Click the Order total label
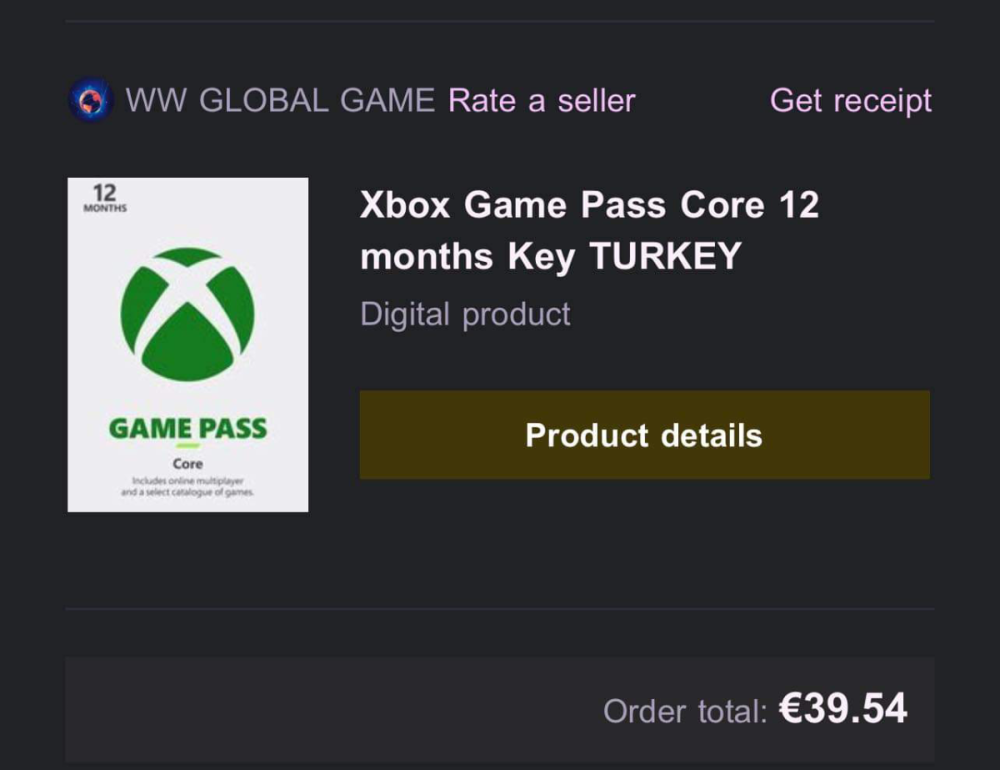 click(685, 711)
